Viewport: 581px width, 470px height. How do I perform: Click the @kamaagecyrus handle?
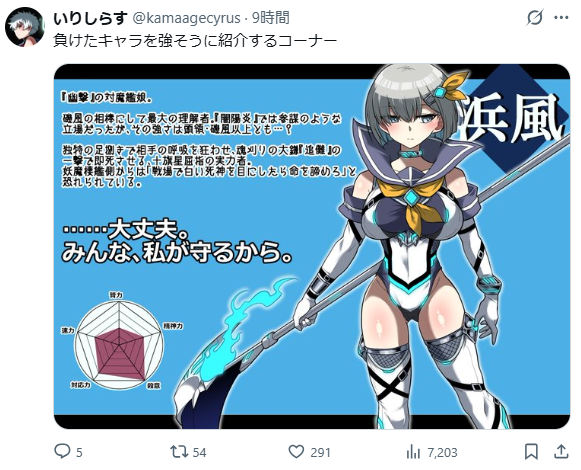[187, 18]
